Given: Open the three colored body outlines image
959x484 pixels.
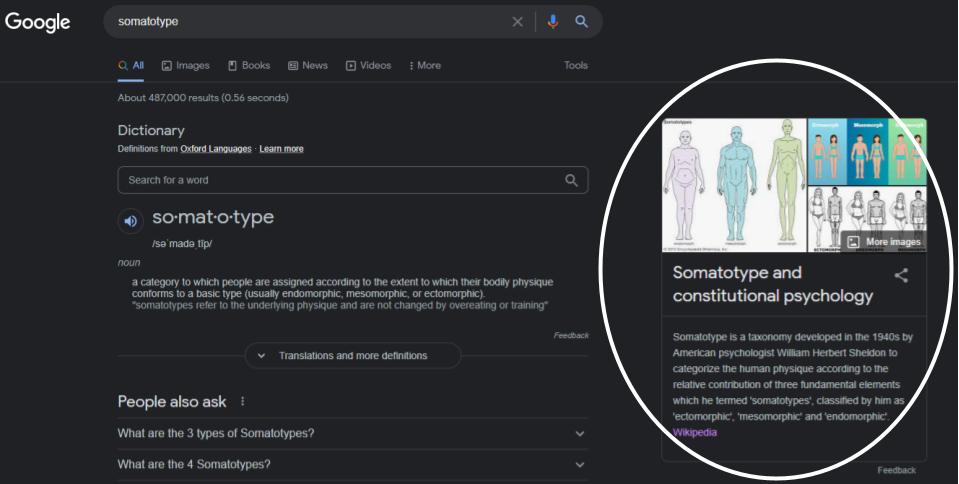Looking at the screenshot, I should pyautogui.click(x=734, y=185).
